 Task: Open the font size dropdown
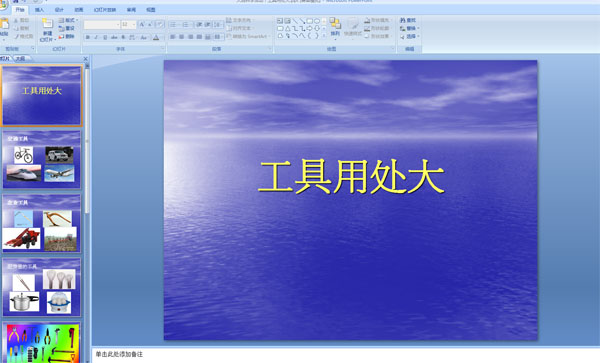134,24
